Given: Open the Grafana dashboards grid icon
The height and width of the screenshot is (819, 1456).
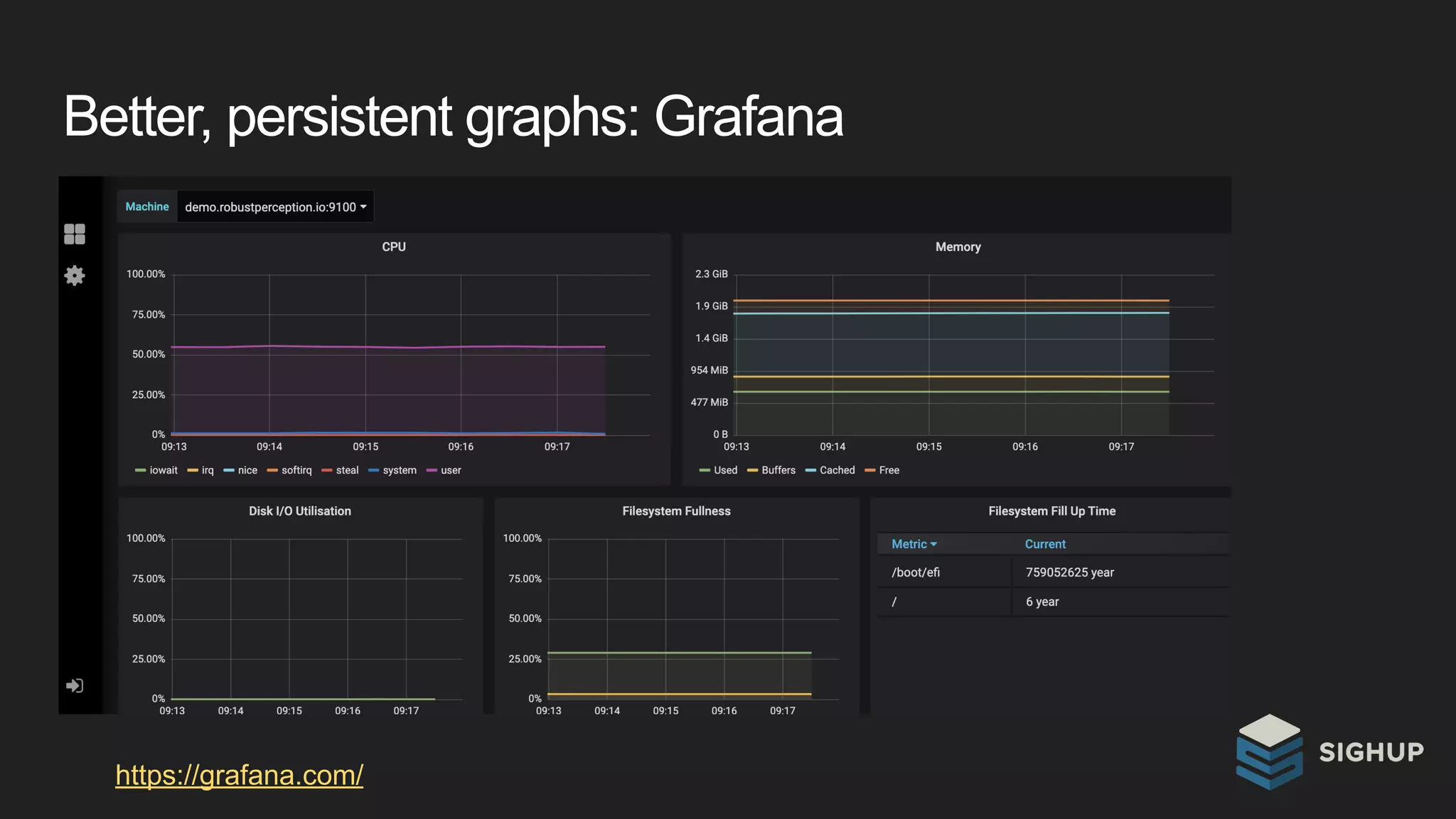Looking at the screenshot, I should (75, 234).
